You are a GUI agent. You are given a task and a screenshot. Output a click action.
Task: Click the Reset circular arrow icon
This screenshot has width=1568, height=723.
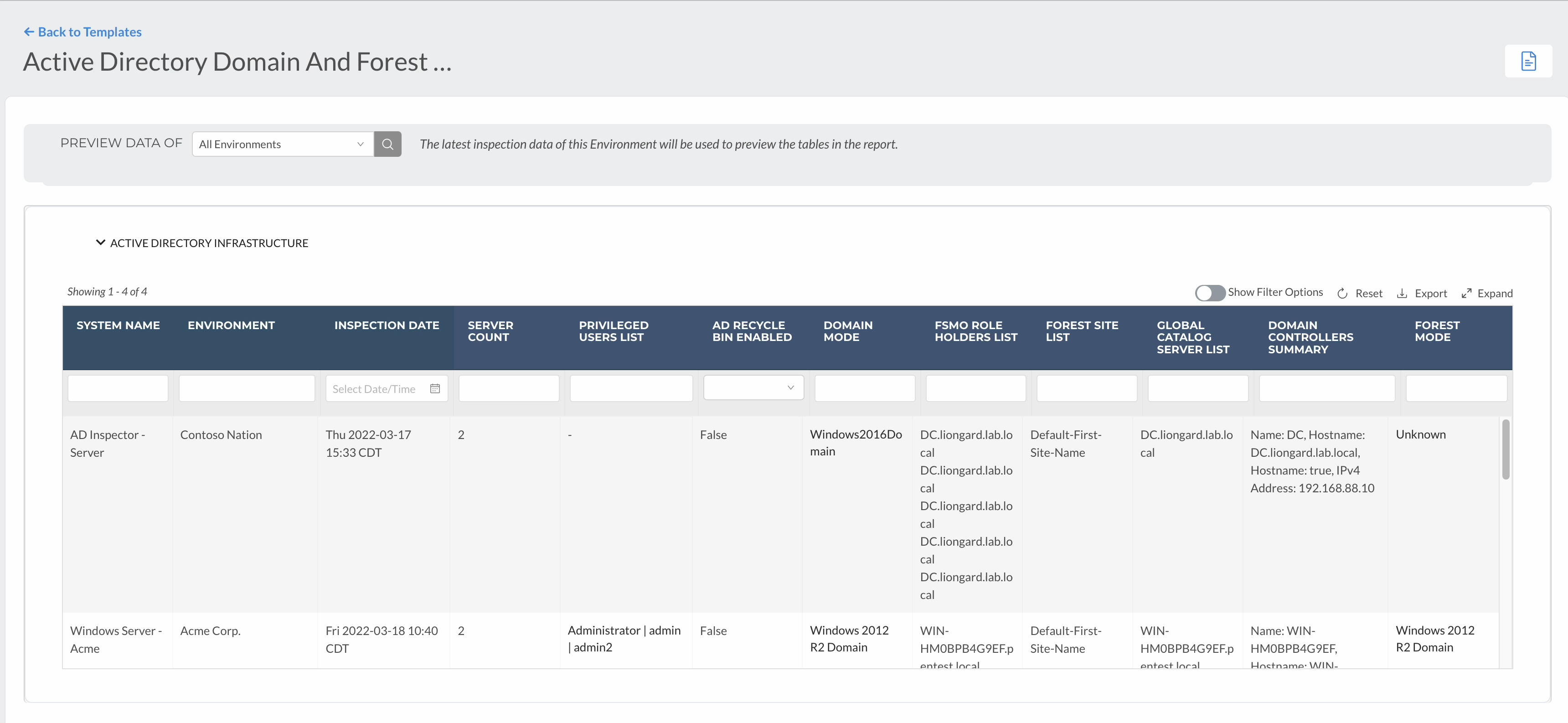1342,293
